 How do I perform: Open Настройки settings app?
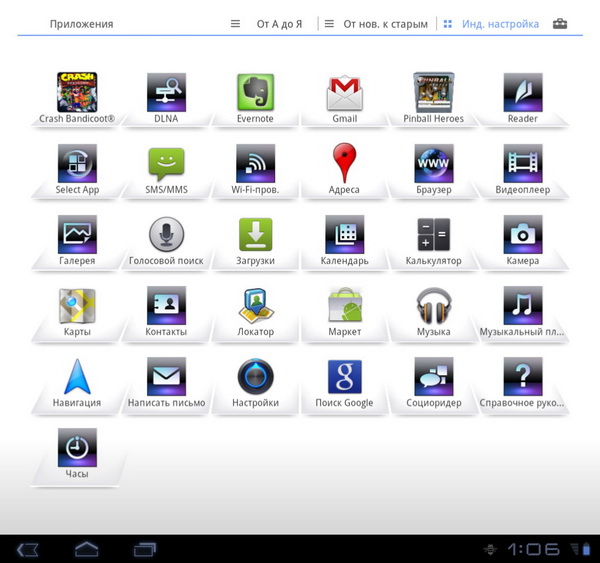click(x=255, y=378)
